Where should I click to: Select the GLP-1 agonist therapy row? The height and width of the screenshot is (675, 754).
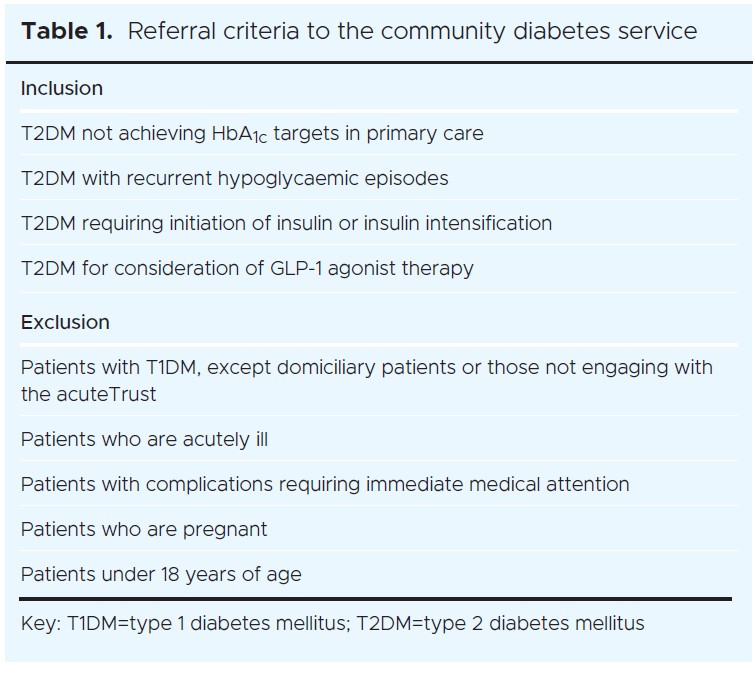pyautogui.click(x=247, y=268)
